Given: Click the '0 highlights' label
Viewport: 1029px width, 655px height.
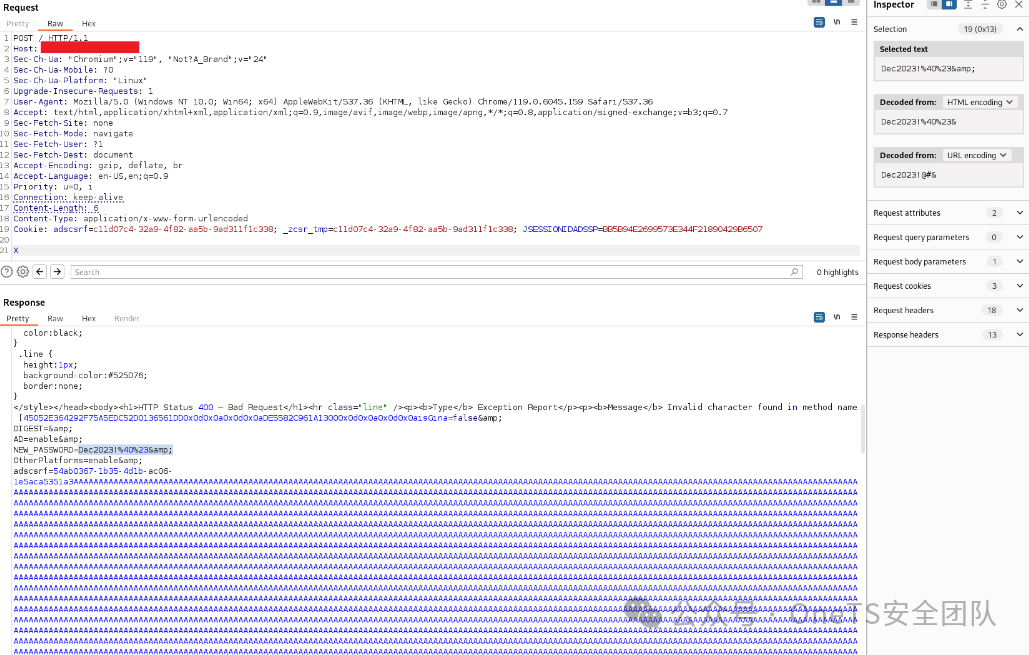Looking at the screenshot, I should [837, 272].
